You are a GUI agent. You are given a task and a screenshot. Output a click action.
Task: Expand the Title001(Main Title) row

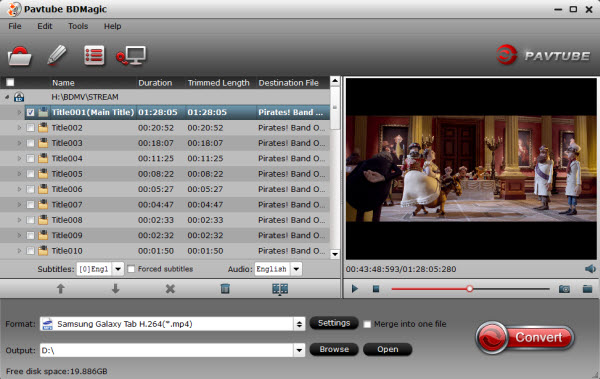point(19,113)
